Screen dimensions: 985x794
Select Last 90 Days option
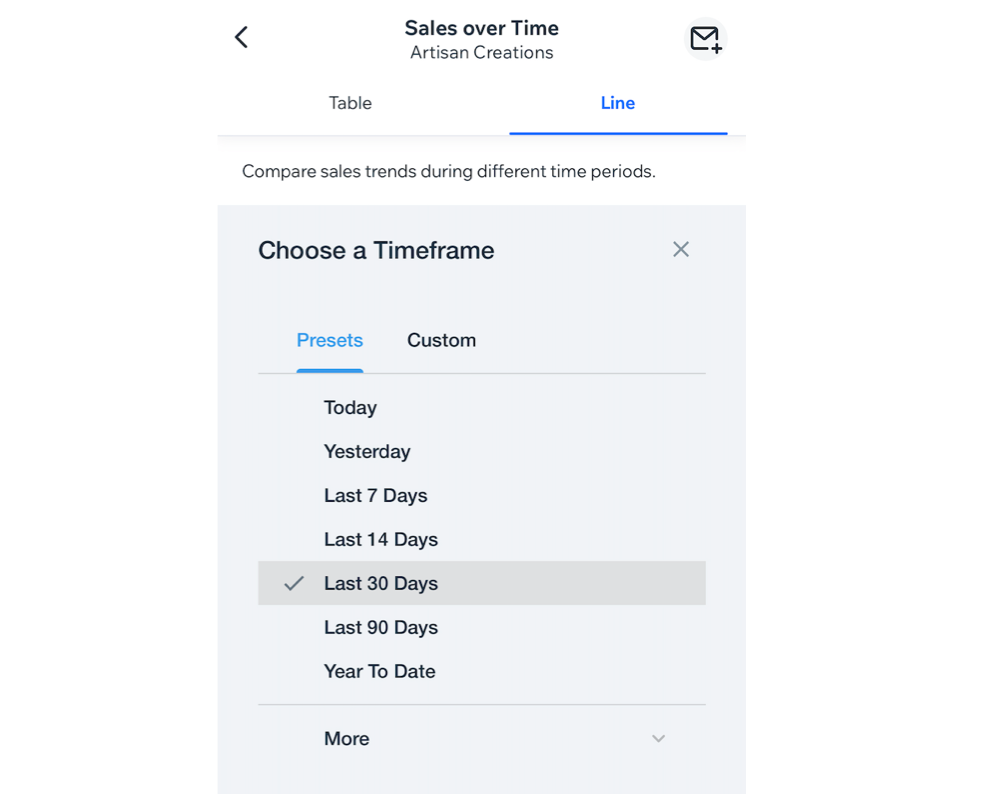(x=381, y=628)
